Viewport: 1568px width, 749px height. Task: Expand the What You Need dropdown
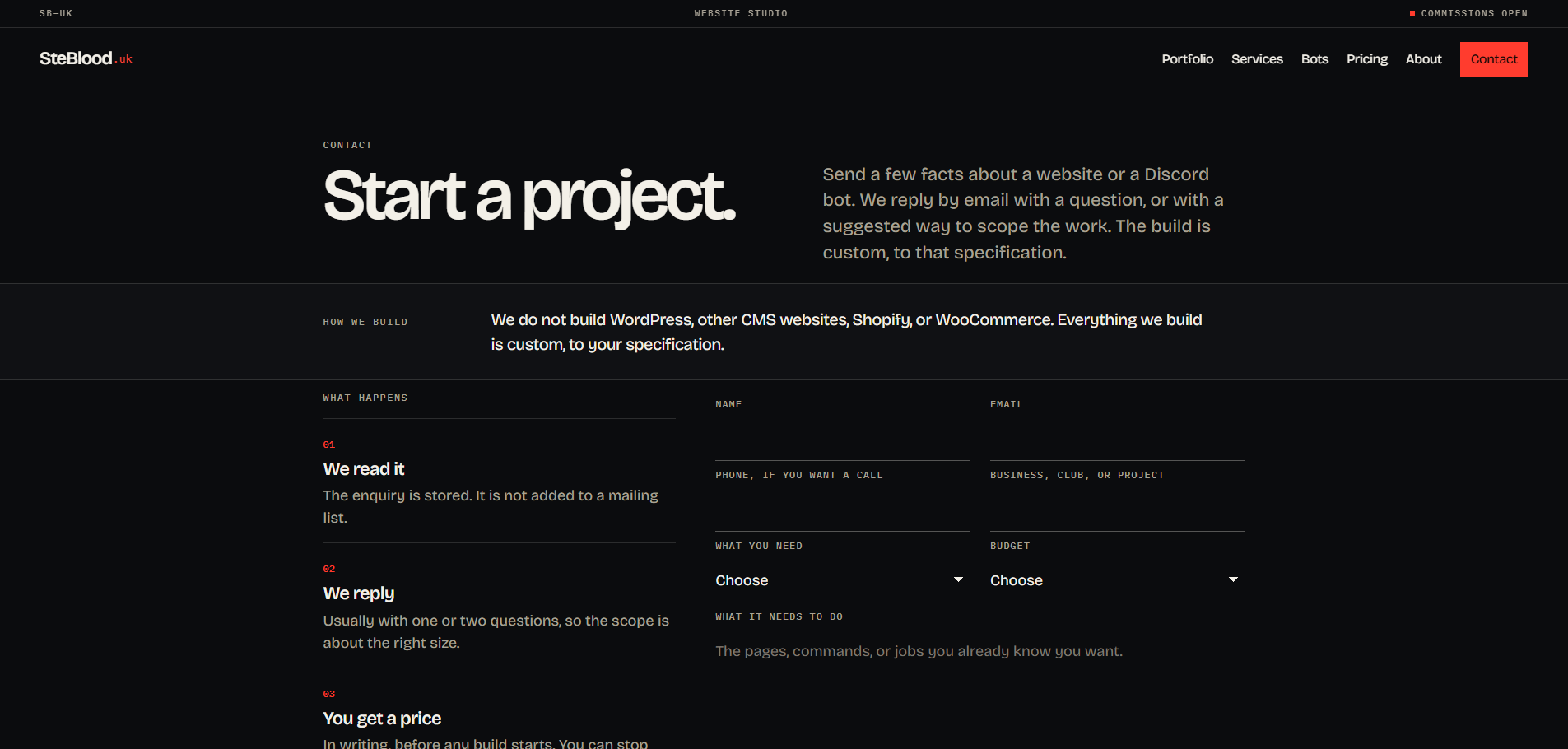click(843, 580)
